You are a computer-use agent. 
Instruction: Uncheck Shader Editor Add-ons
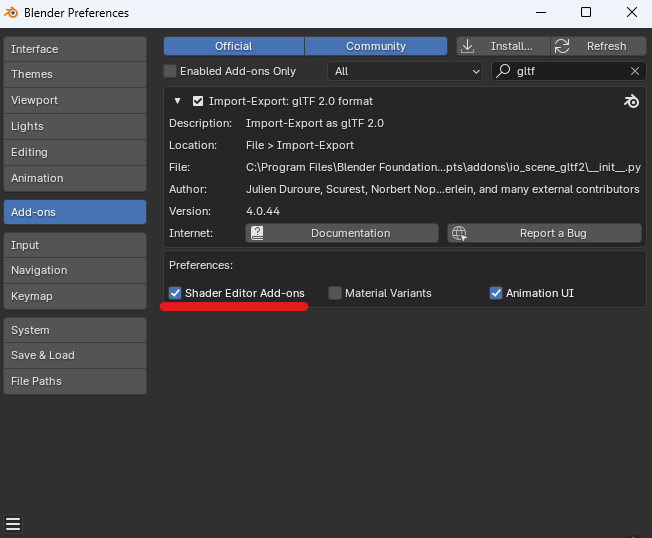pos(175,293)
